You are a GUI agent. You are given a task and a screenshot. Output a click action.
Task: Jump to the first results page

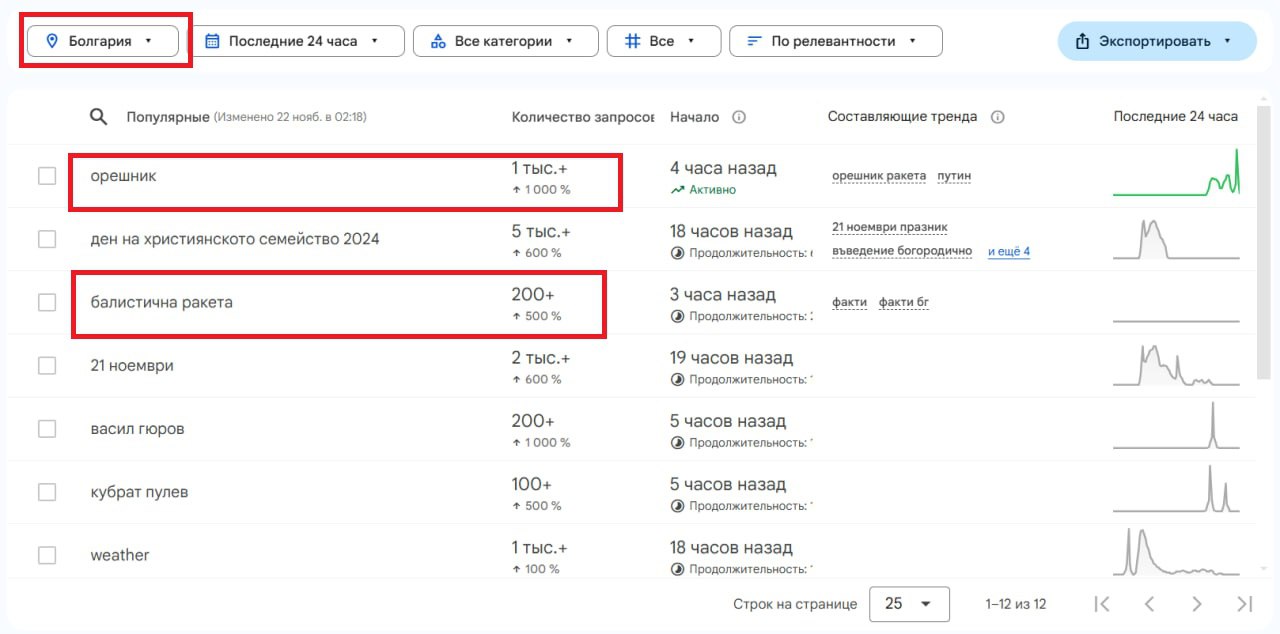(1102, 603)
